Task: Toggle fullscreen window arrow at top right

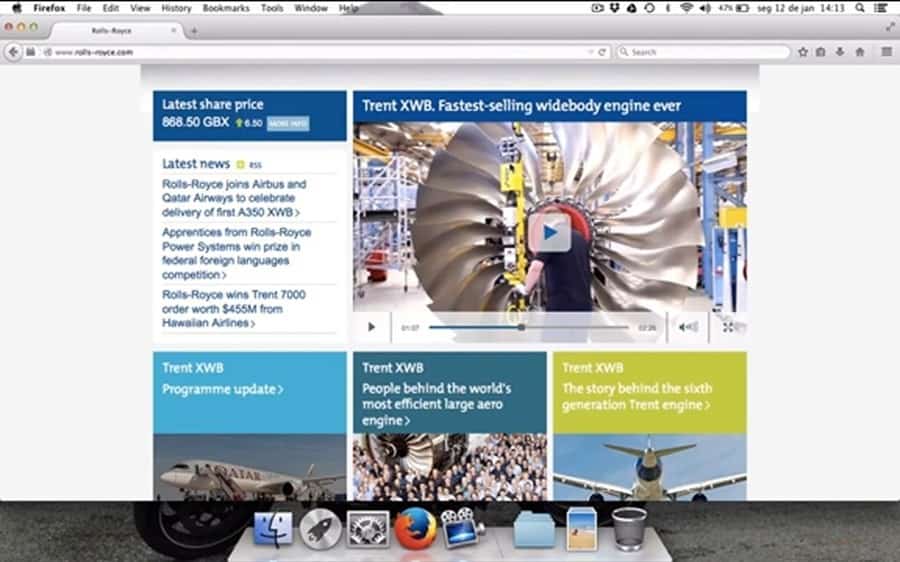Action: [890, 26]
